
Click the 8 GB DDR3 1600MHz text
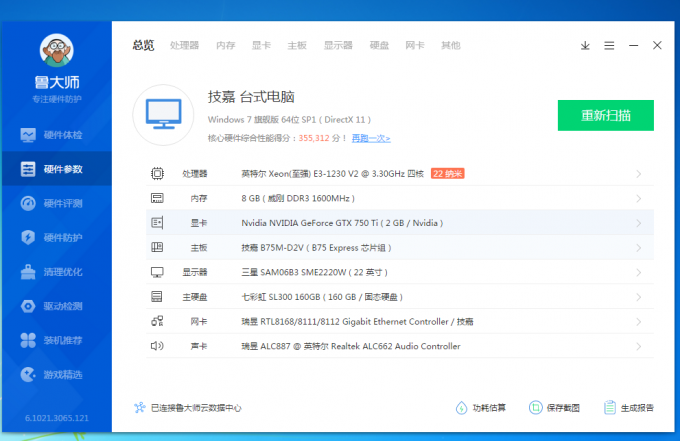(298, 198)
